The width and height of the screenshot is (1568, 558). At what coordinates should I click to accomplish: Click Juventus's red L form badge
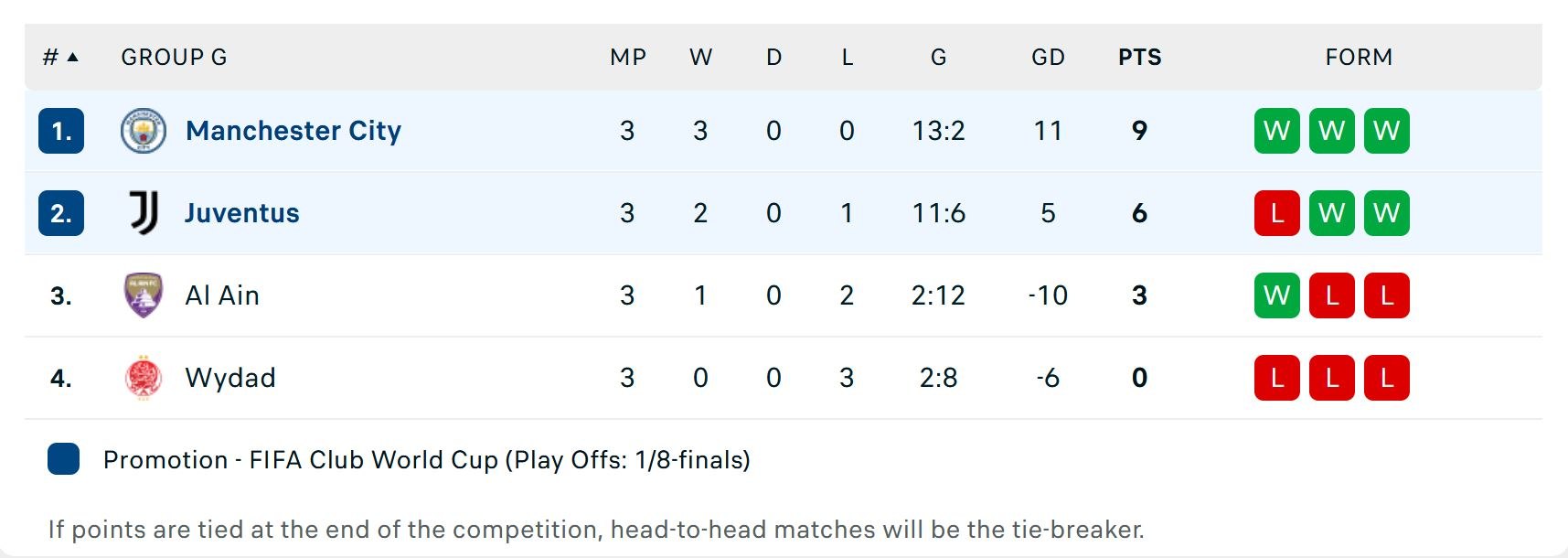click(1276, 213)
